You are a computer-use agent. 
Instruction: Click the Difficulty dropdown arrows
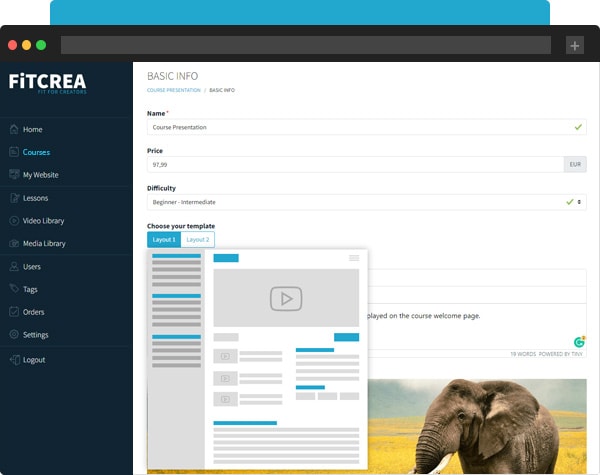[x=579, y=202]
